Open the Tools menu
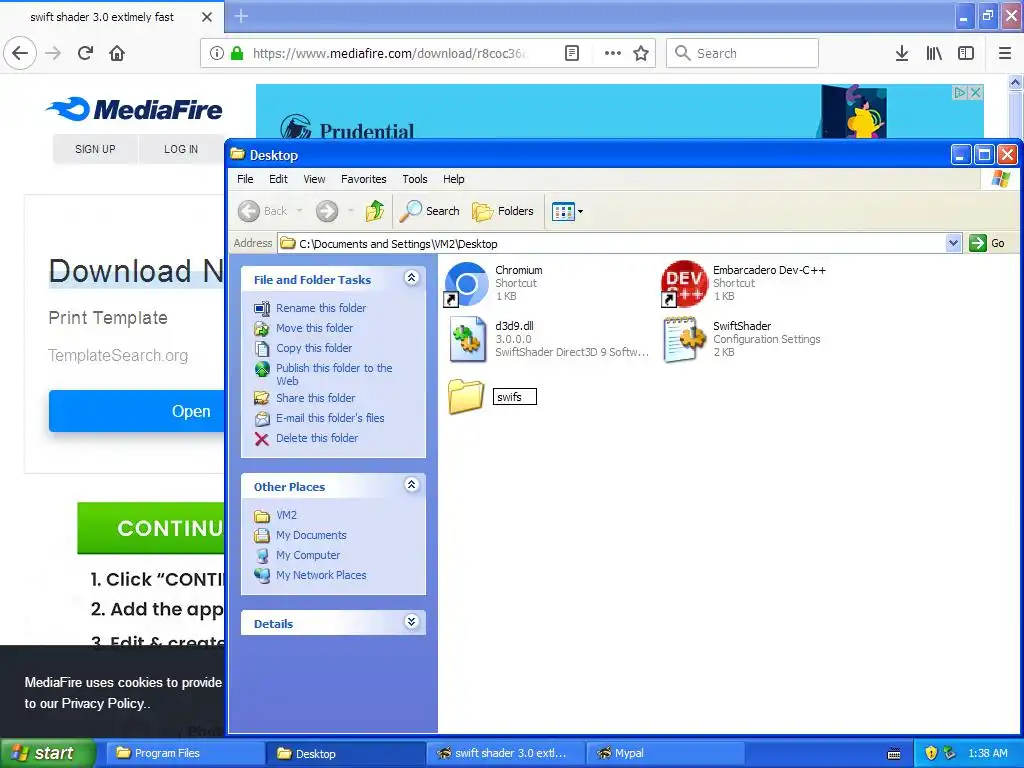This screenshot has height=768, width=1024. [x=415, y=179]
